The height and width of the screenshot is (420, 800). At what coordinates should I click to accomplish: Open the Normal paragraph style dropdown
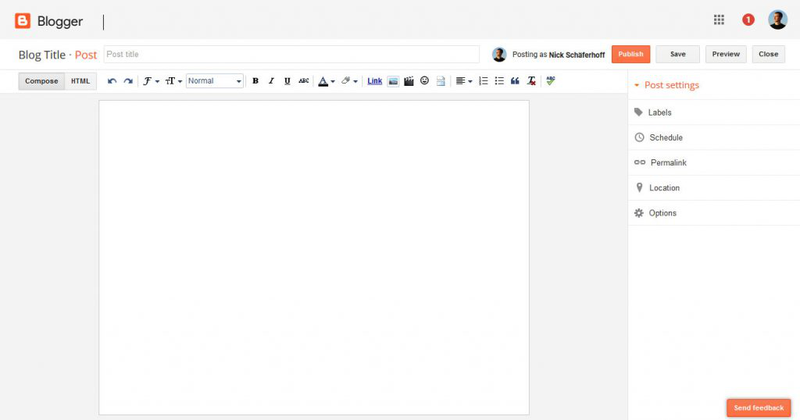215,81
